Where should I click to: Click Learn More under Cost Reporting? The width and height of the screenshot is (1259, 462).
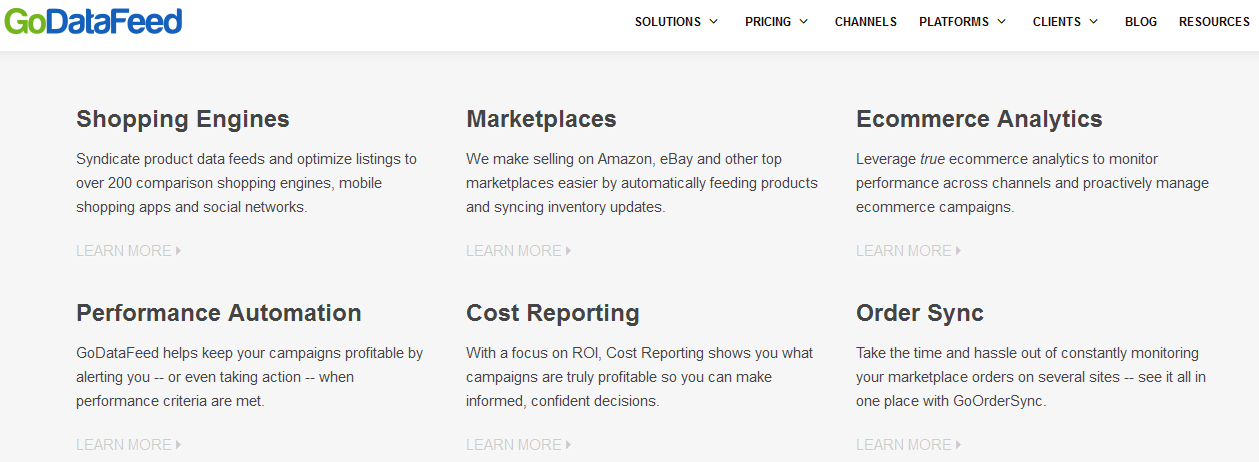pos(518,445)
